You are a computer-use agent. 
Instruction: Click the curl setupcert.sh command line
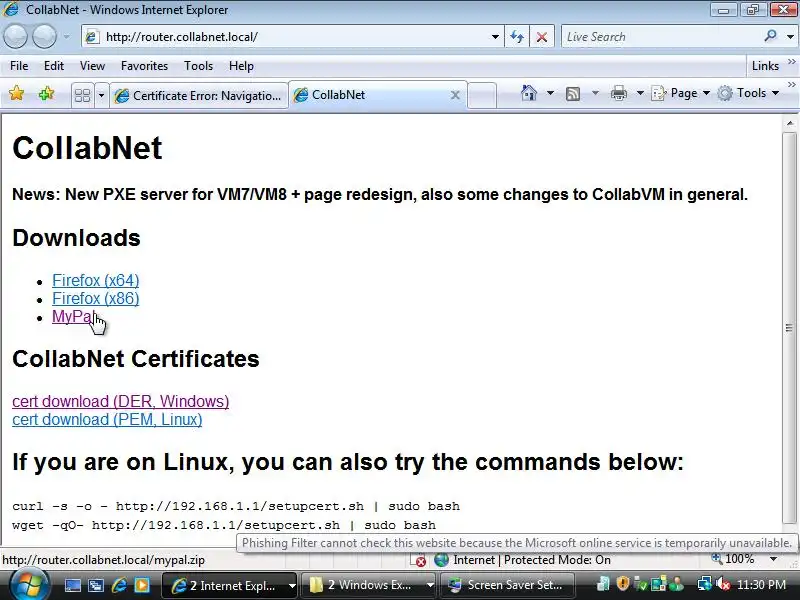coord(236,506)
